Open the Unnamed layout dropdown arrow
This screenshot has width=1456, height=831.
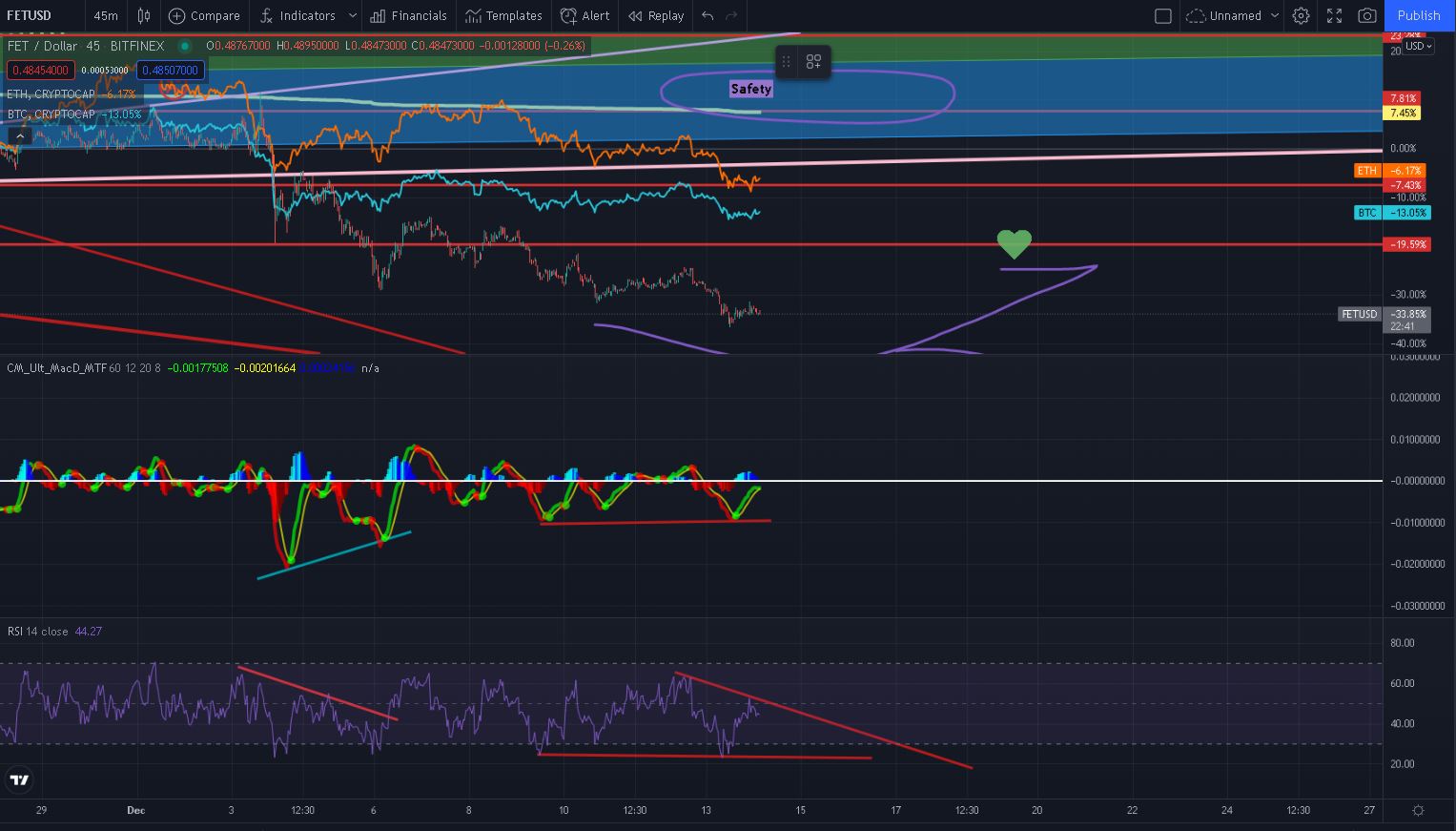(x=1275, y=15)
